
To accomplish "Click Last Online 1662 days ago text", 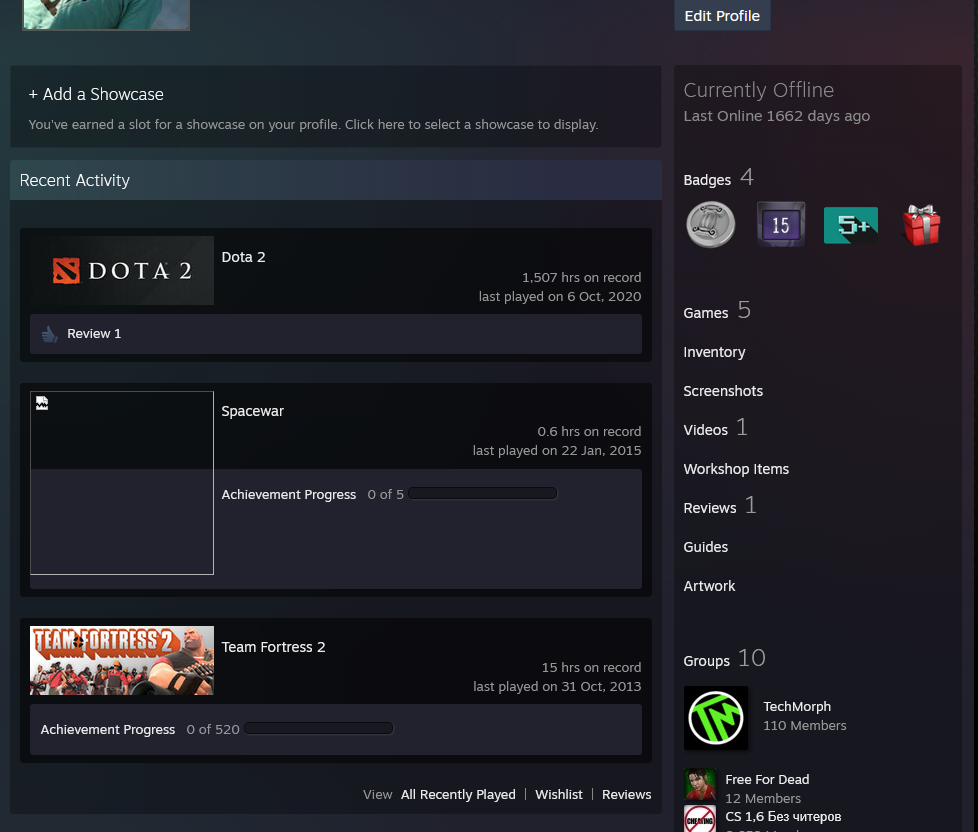I will click(x=777, y=116).
